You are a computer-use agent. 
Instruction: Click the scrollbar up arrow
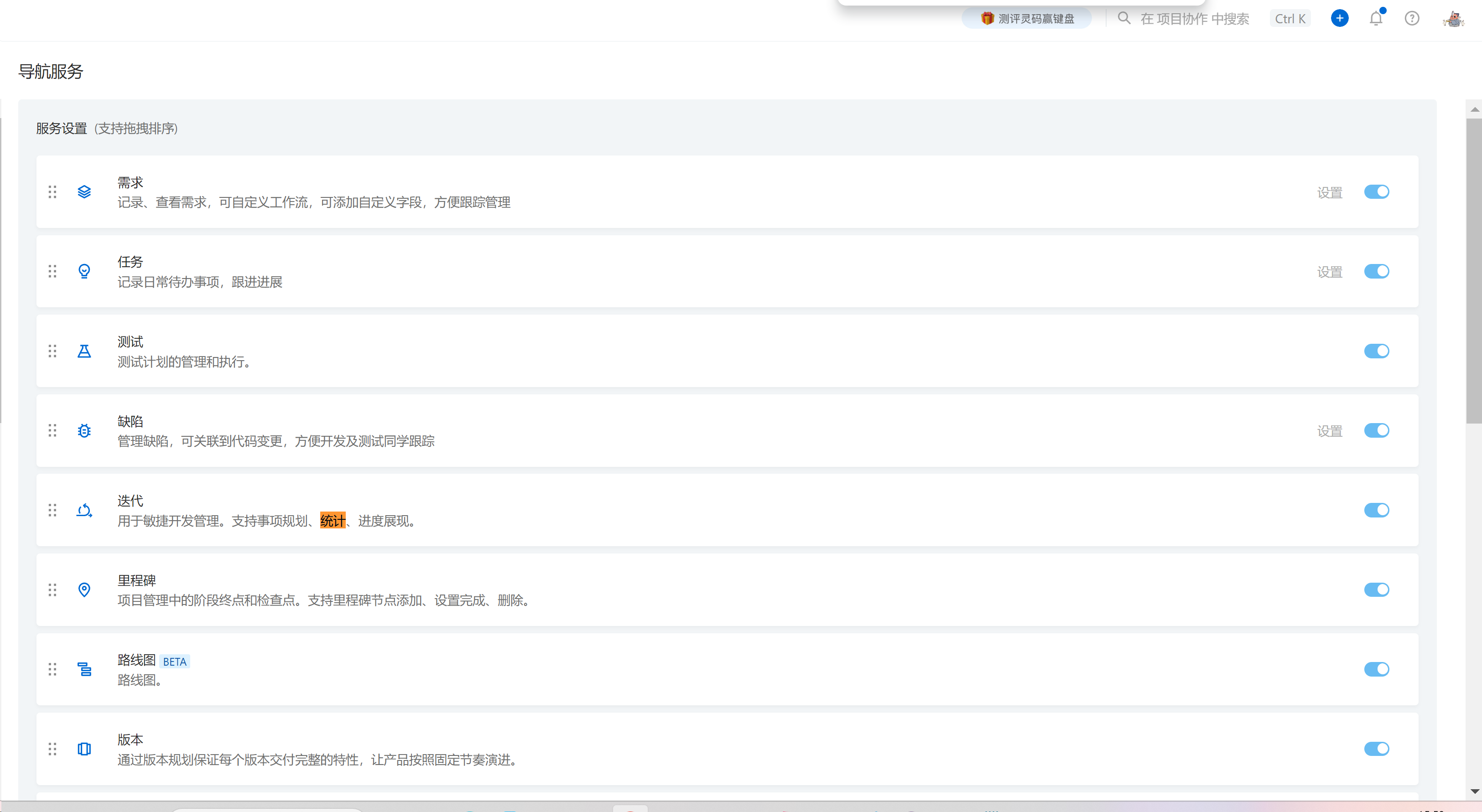(1475, 109)
